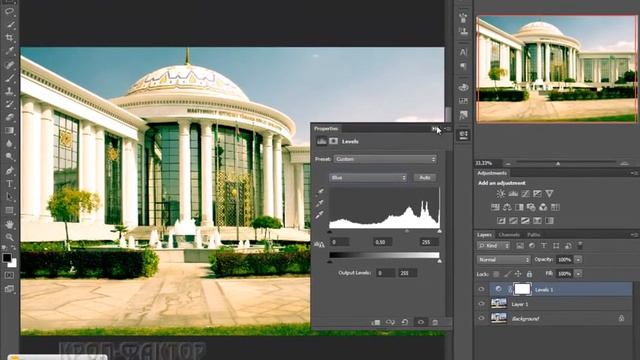Select the Adjustments panel tab
The width and height of the screenshot is (640, 360).
tap(492, 173)
